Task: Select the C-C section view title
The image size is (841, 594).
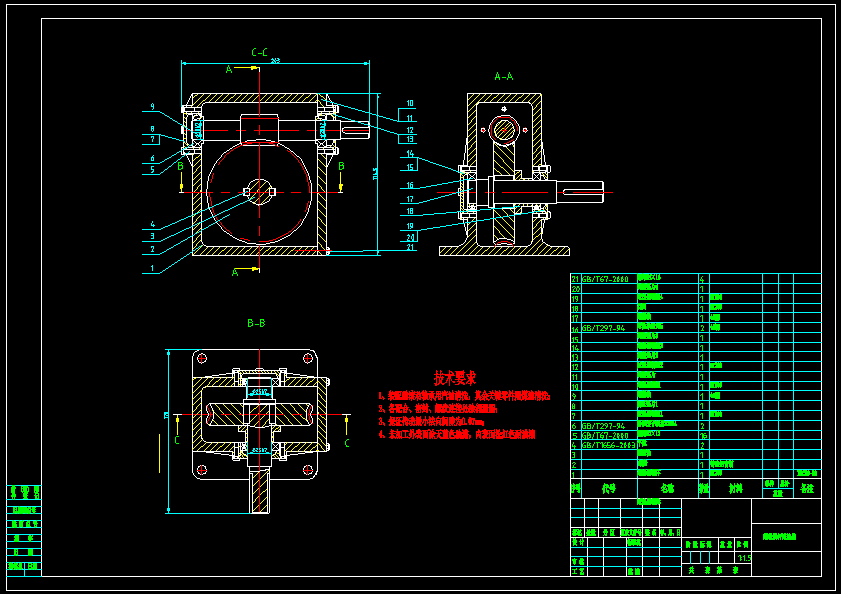Action: click(x=260, y=53)
